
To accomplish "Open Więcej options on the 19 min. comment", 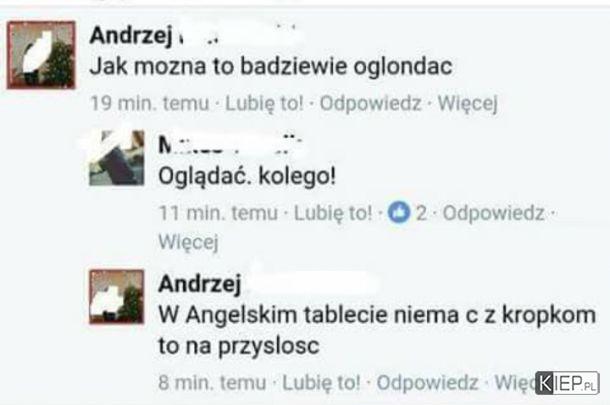I will point(468,103).
